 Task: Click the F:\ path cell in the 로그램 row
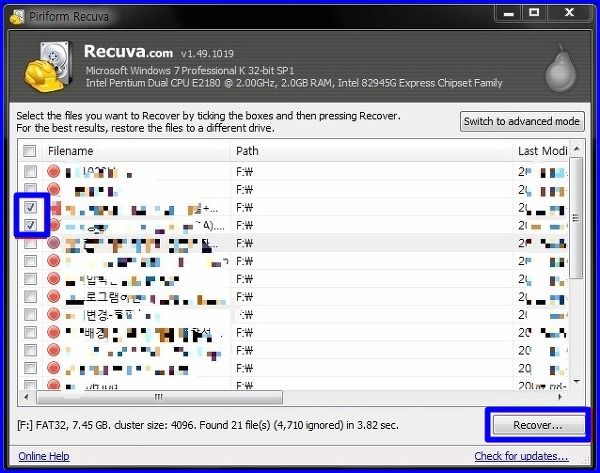click(245, 297)
